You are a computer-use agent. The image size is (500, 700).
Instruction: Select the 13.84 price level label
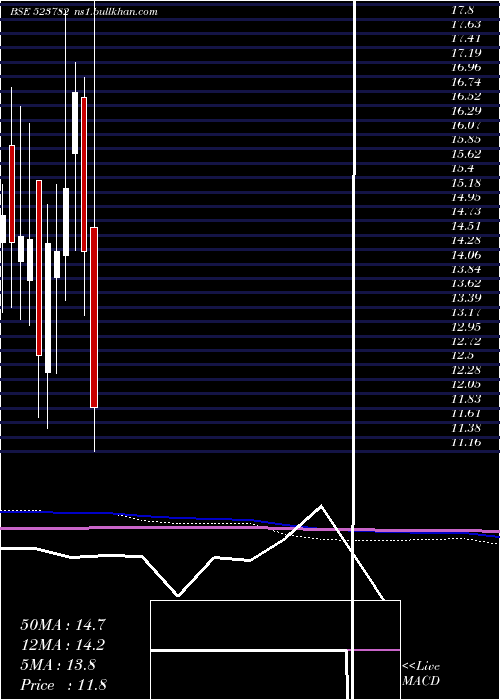466,269
